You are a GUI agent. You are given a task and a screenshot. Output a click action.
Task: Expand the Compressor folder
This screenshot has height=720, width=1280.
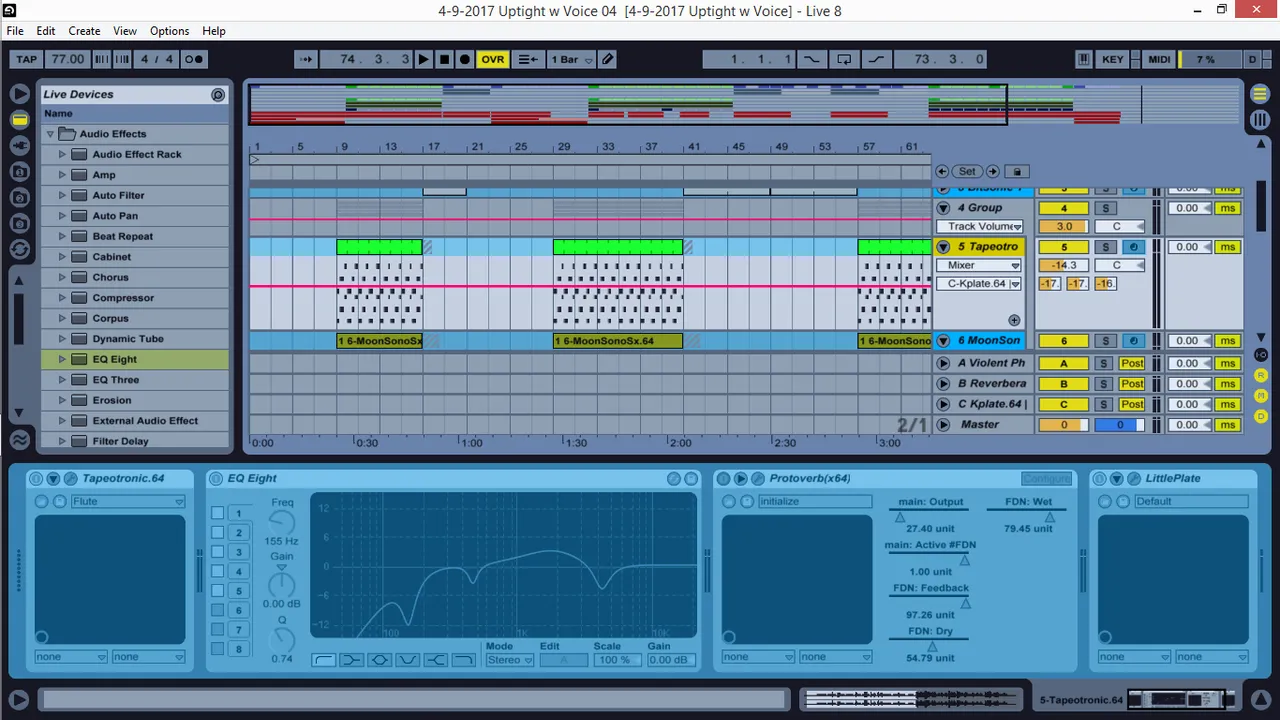(x=62, y=298)
